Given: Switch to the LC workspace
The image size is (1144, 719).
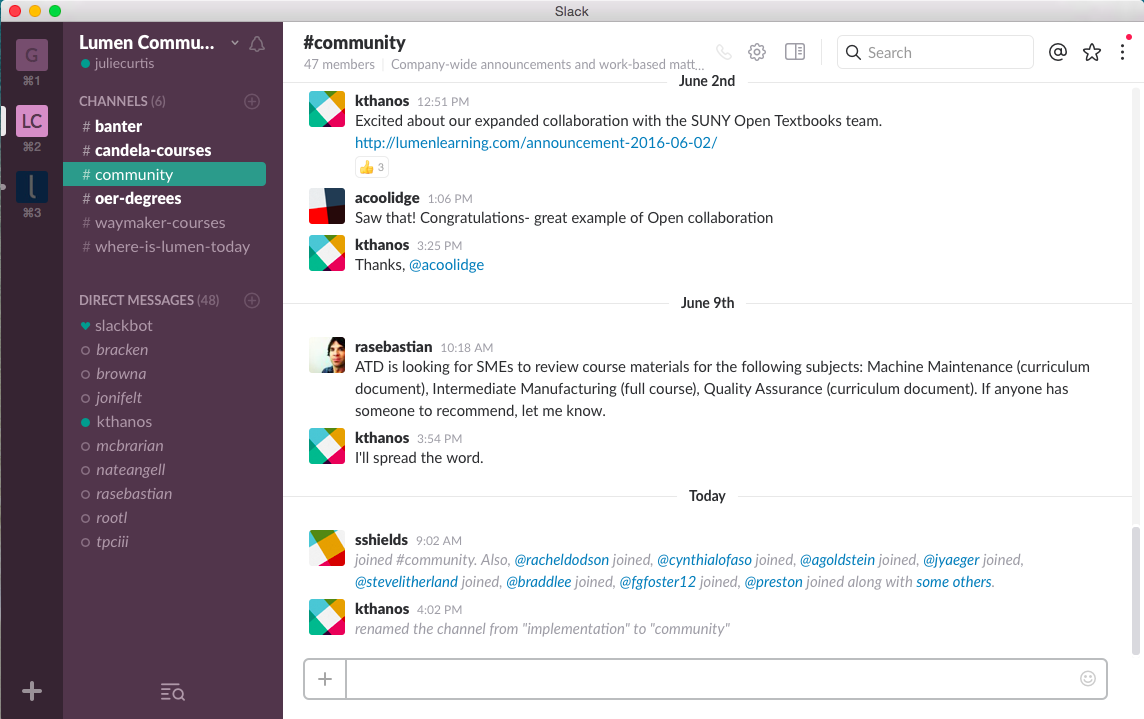Looking at the screenshot, I should click(32, 121).
